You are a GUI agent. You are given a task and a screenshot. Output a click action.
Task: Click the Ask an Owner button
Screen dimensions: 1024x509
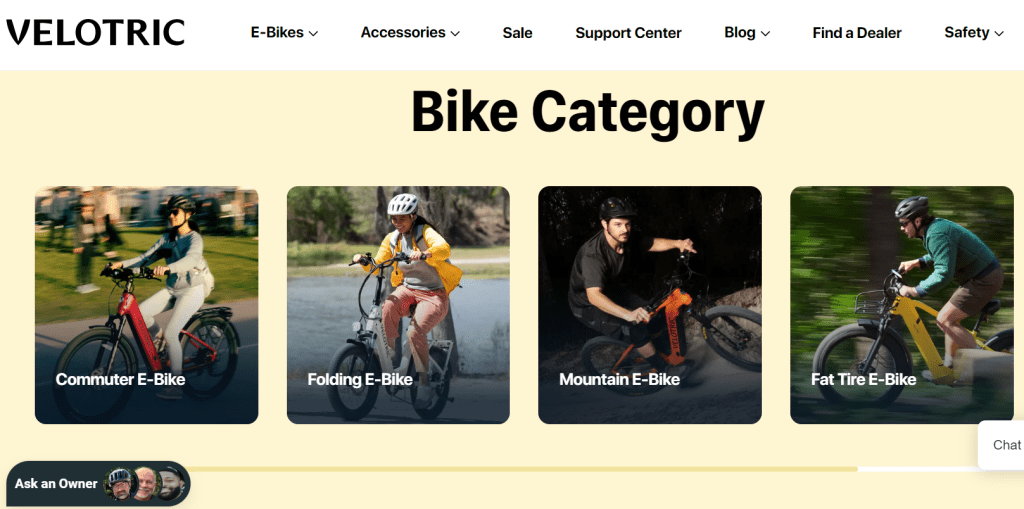[57, 484]
